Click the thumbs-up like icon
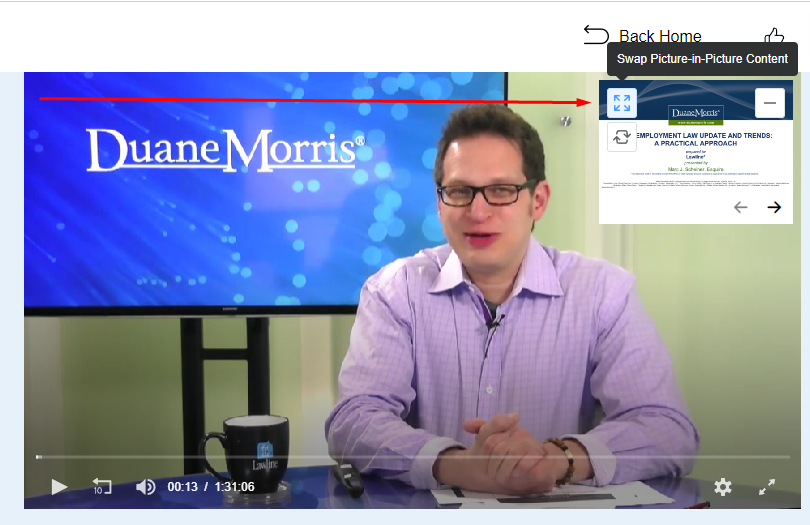The height and width of the screenshot is (525, 810). 774,36
